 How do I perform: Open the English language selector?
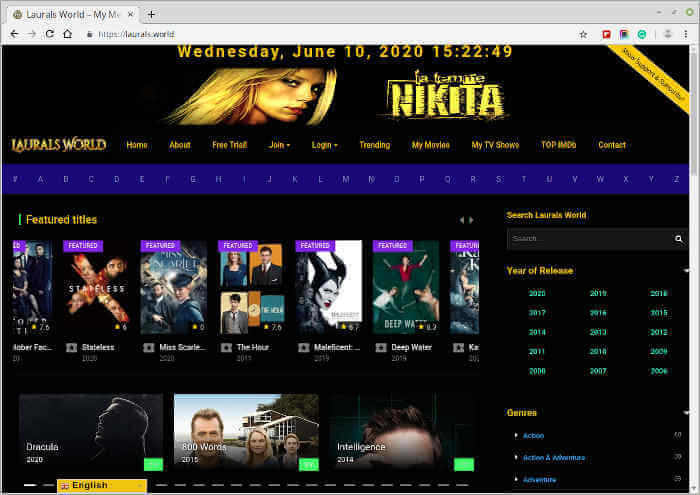pyautogui.click(x=102, y=486)
